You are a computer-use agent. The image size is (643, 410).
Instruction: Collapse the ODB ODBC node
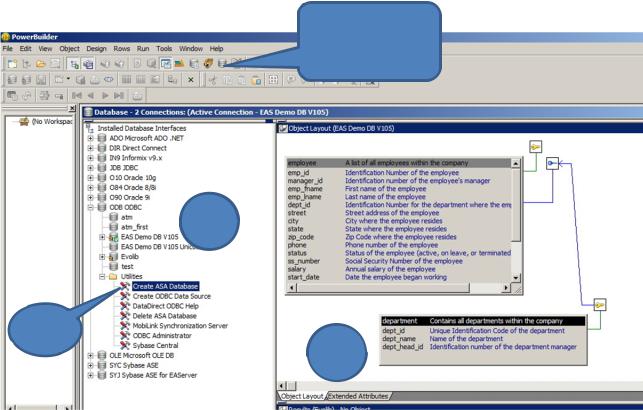click(x=91, y=207)
